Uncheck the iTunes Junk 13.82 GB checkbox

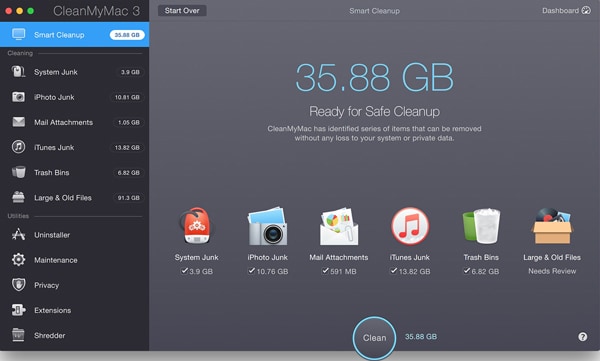point(394,271)
